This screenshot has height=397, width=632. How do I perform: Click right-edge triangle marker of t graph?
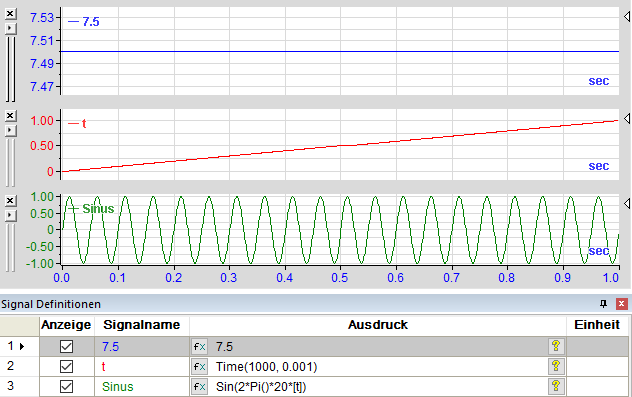(x=627, y=118)
